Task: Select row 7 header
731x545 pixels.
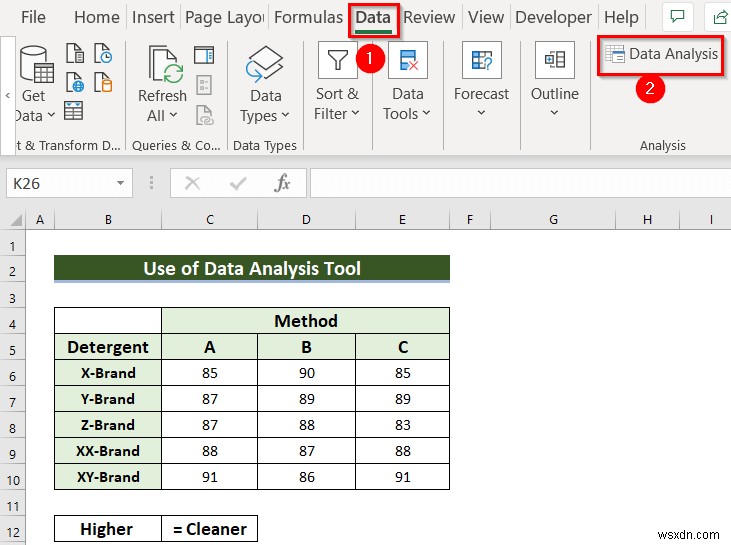Action: coord(13,402)
